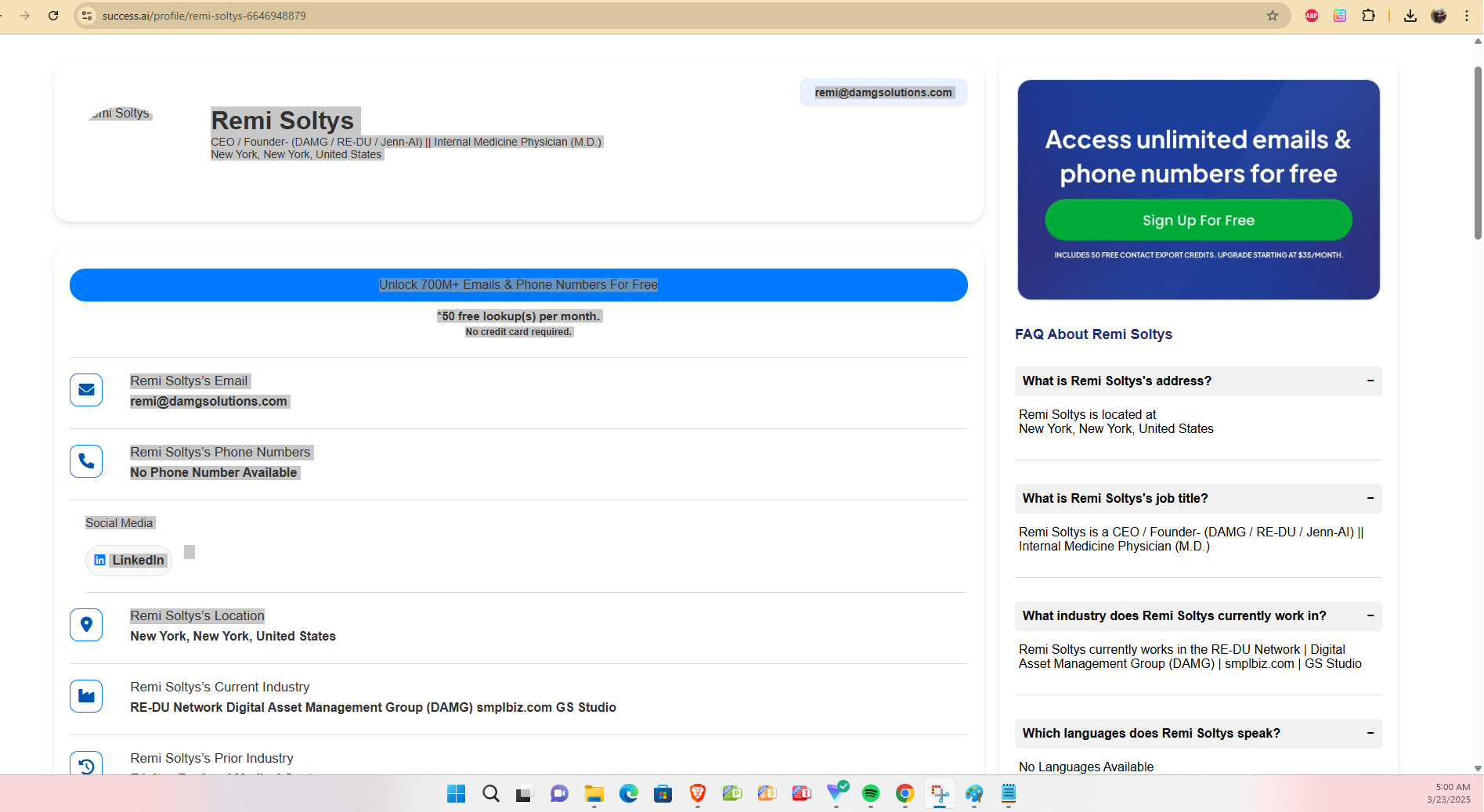Screen dimensions: 1484x812
Task: Click the email envelope icon
Action: (86, 390)
